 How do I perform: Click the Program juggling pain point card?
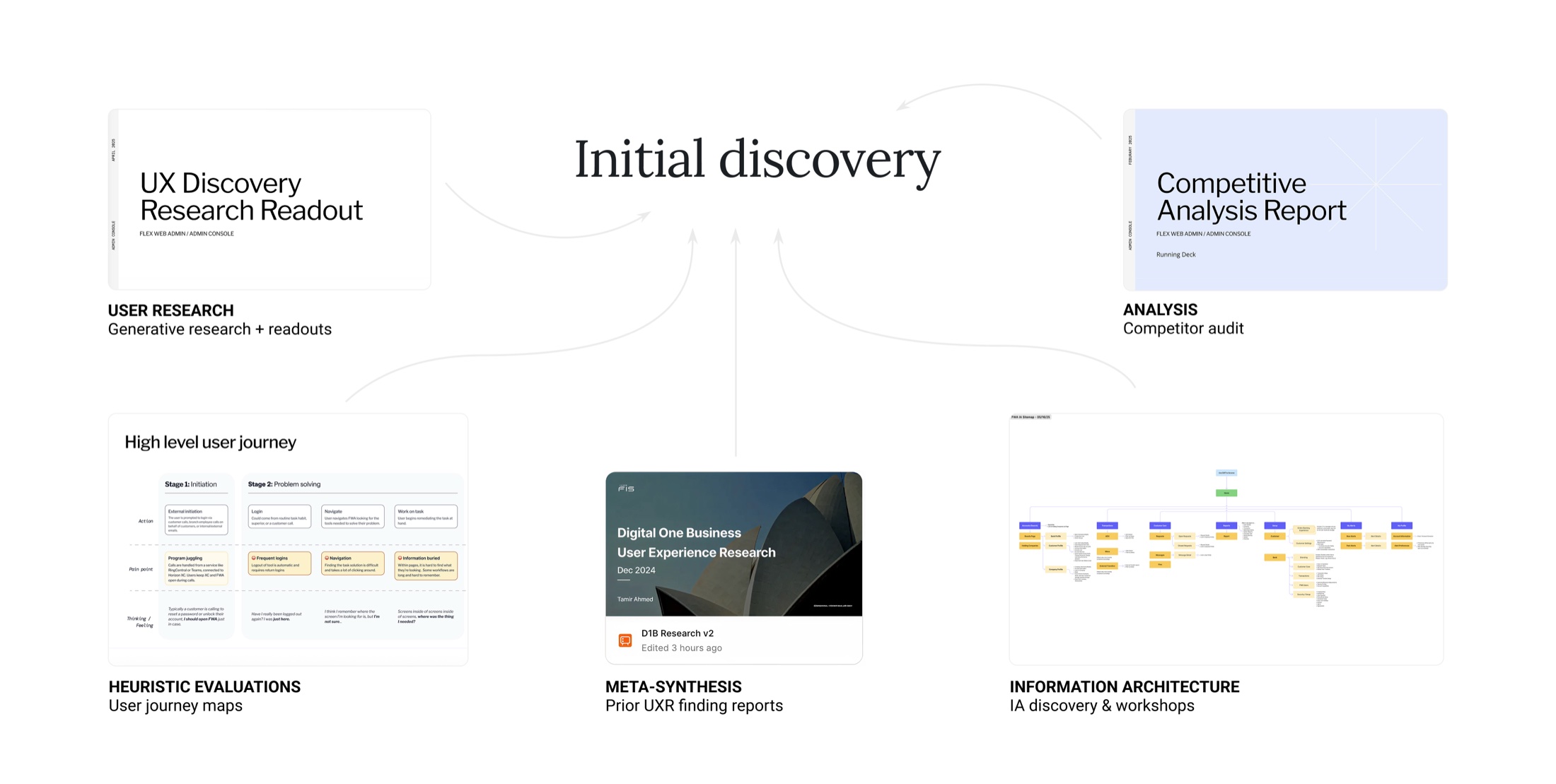[197, 568]
